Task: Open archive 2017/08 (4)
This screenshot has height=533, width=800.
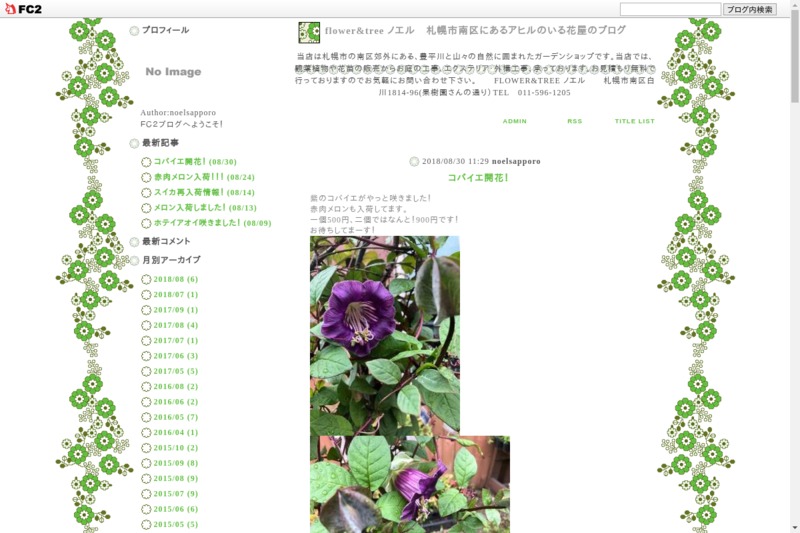Action: point(176,325)
